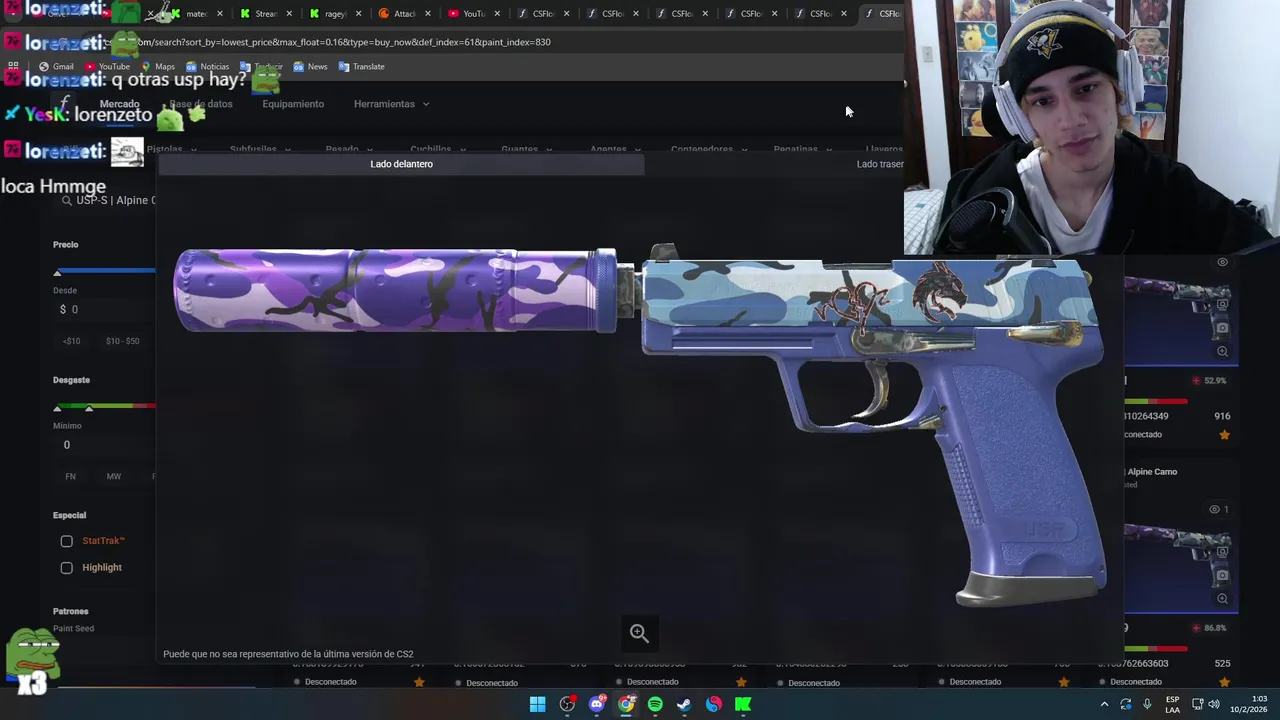The image size is (1280, 720).
Task: Click the Mínimo wear input field
Action: 105,445
